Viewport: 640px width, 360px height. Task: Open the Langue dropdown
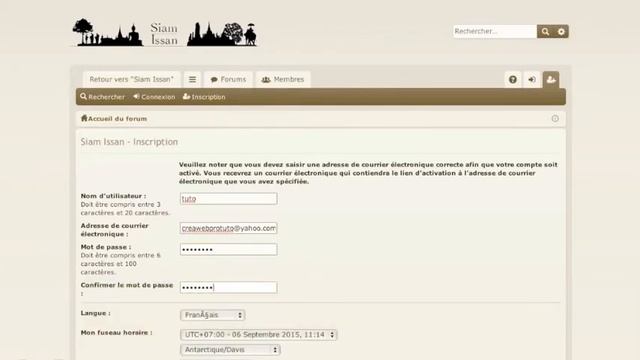click(213, 315)
